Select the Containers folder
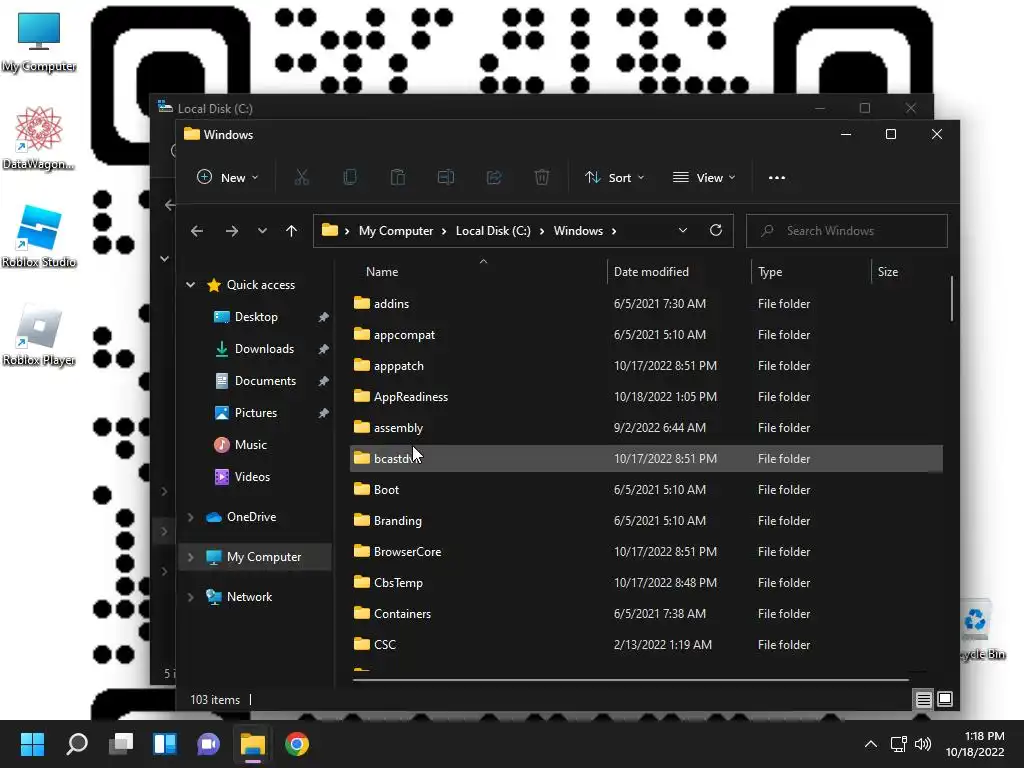Image resolution: width=1024 pixels, height=768 pixels. pyautogui.click(x=646, y=614)
